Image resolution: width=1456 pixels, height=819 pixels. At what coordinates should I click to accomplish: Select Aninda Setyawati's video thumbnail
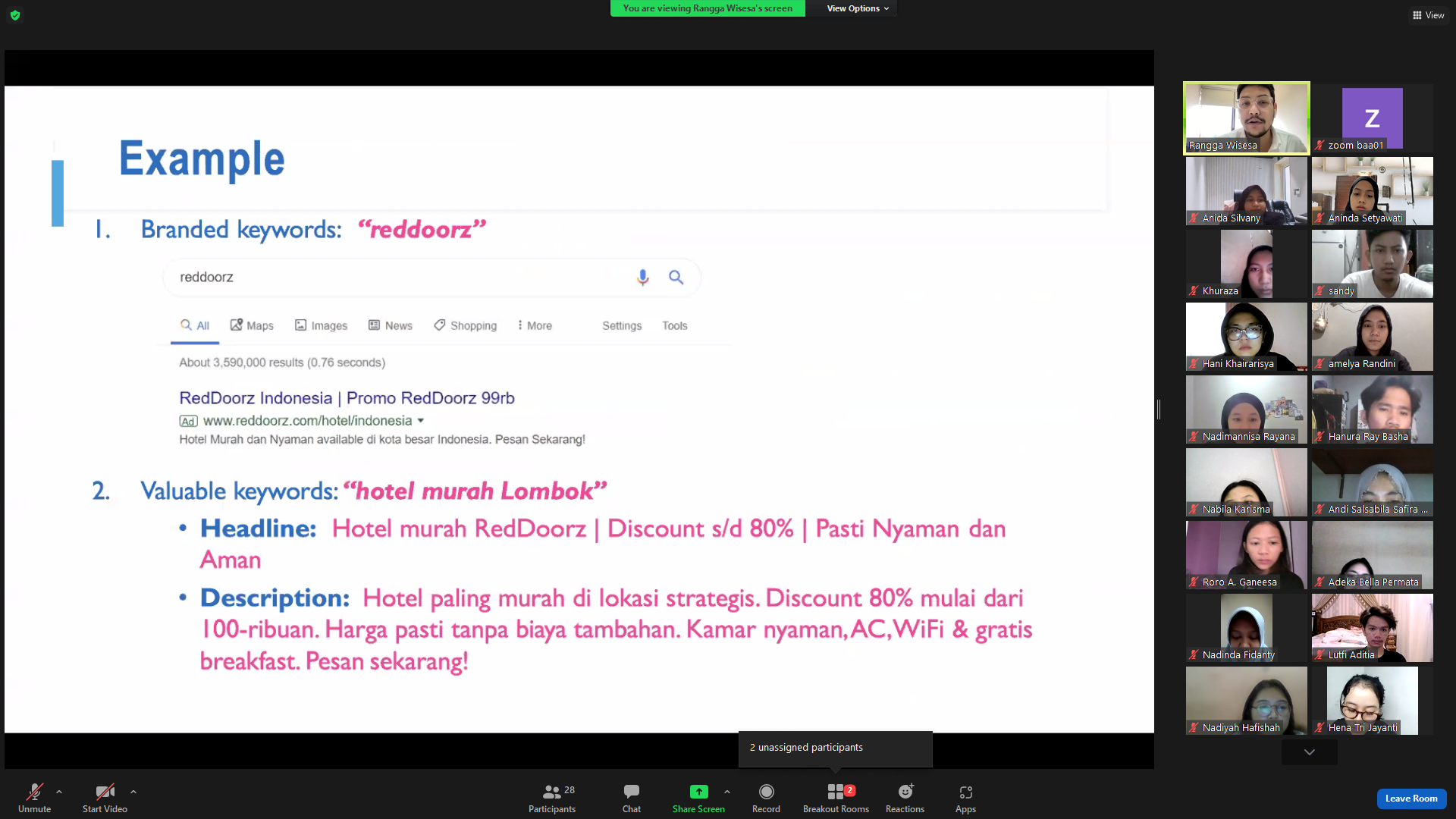pos(1373,191)
